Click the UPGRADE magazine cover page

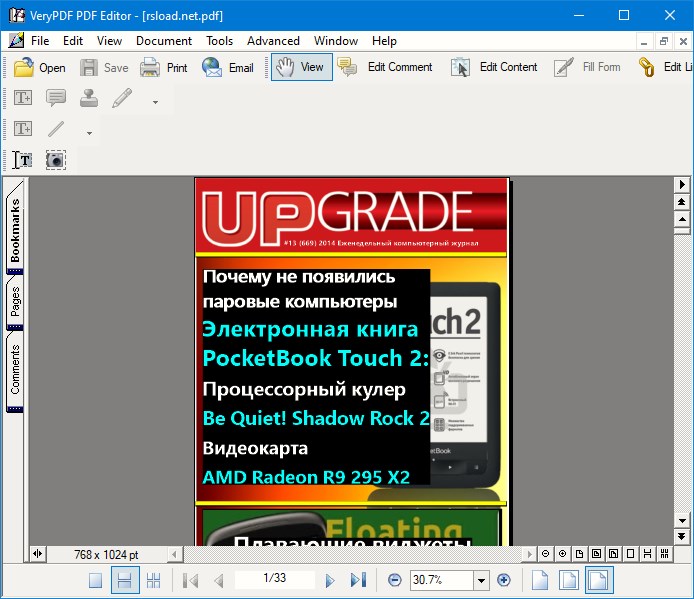[352, 362]
